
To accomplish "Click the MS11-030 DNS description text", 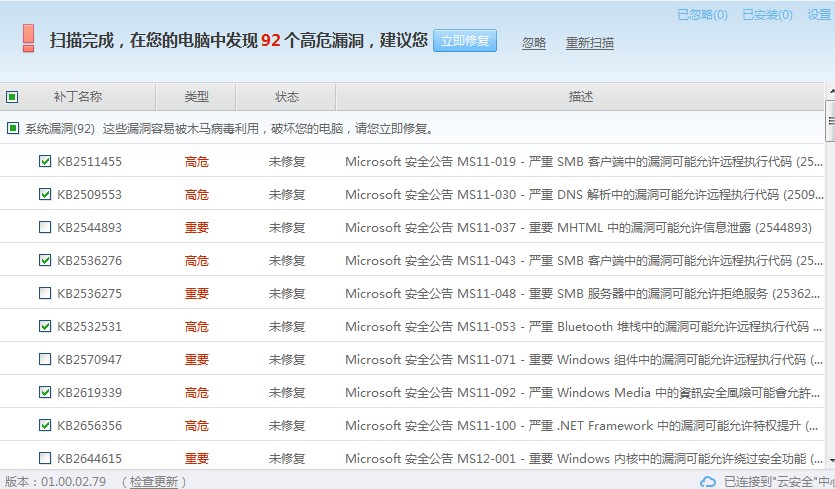I will pyautogui.click(x=584, y=194).
